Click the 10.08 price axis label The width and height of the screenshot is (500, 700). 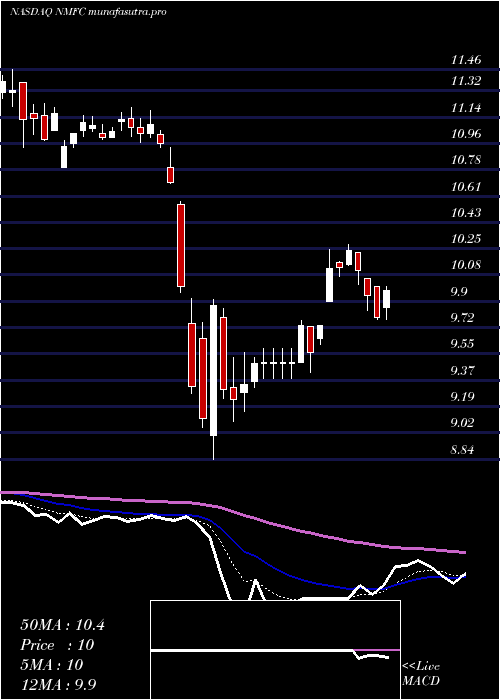click(x=466, y=265)
